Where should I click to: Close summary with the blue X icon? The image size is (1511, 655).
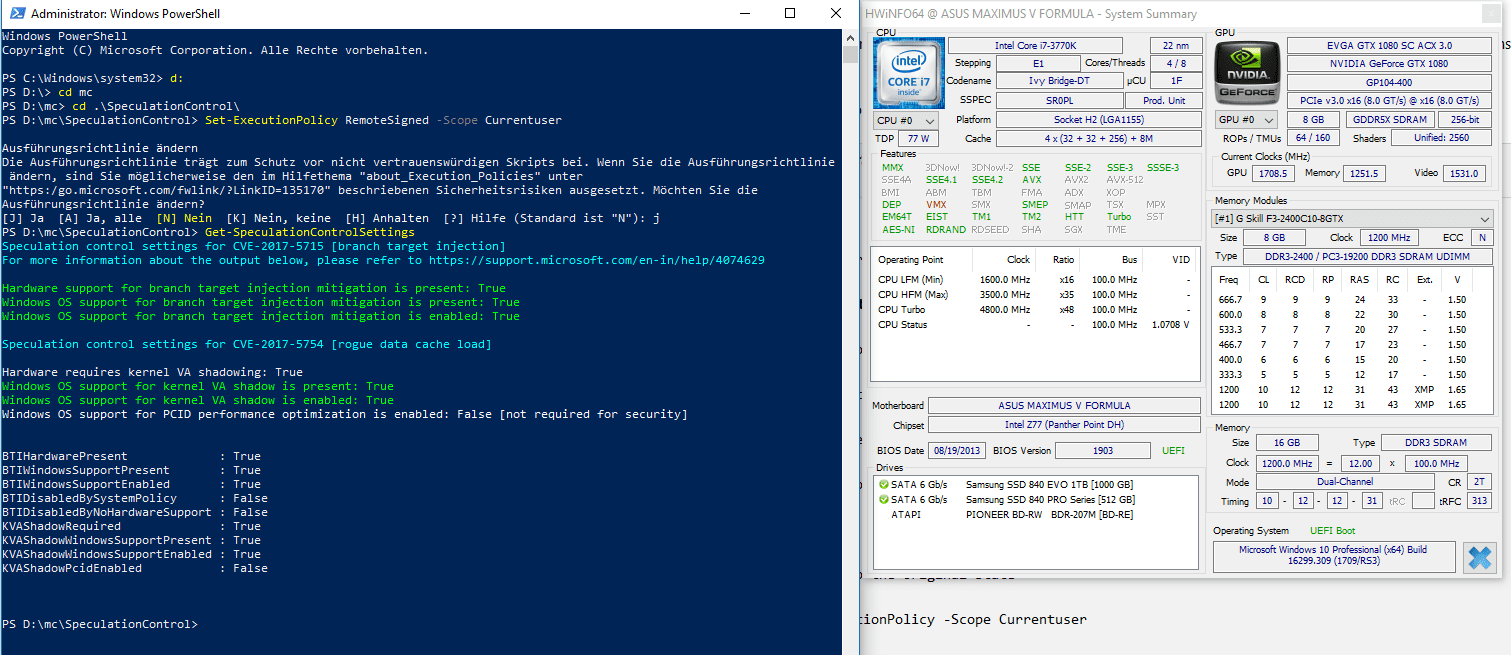[1479, 557]
